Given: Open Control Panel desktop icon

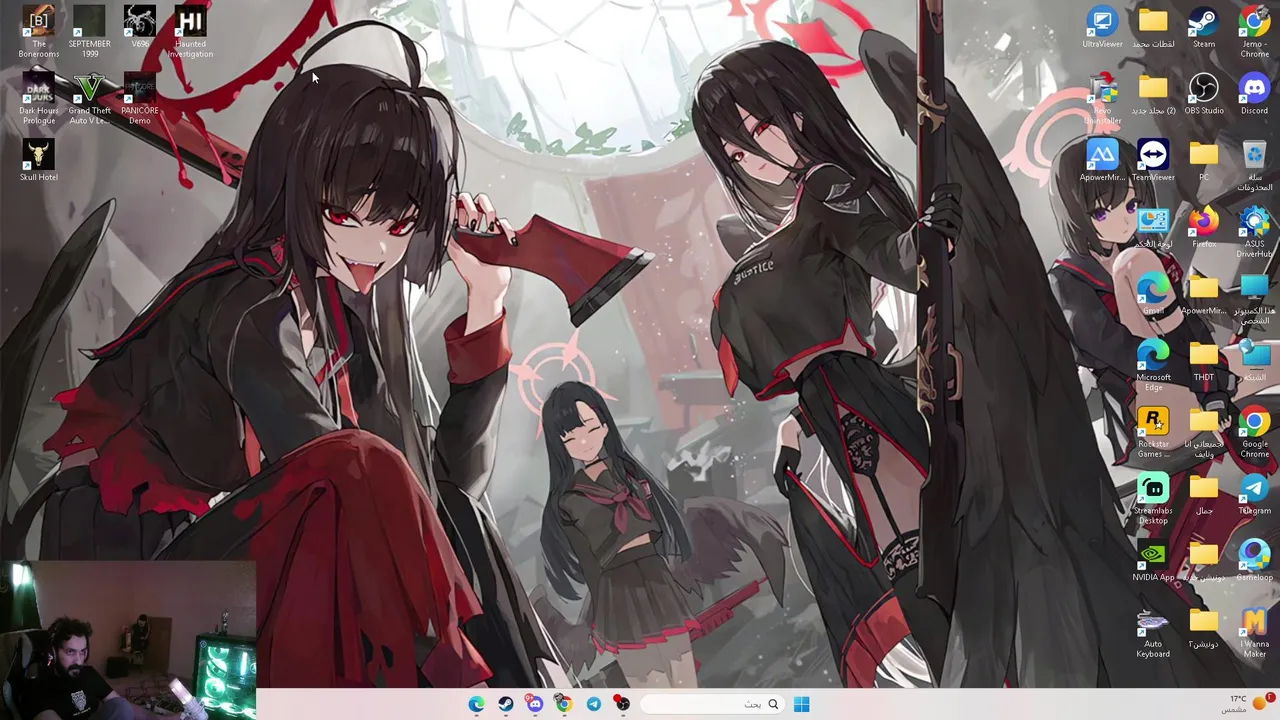Looking at the screenshot, I should pos(1153,228).
